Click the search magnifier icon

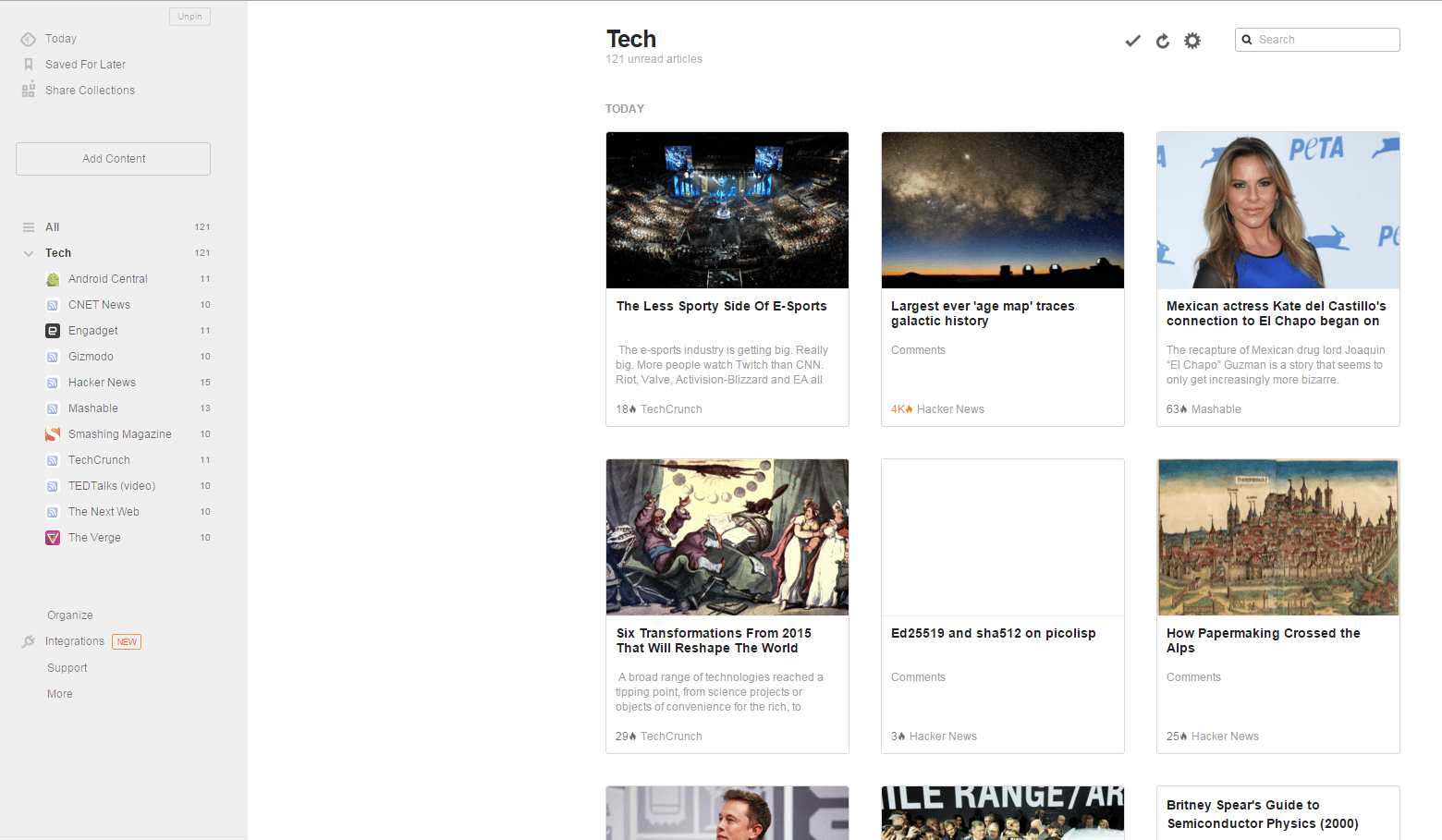(x=1247, y=40)
